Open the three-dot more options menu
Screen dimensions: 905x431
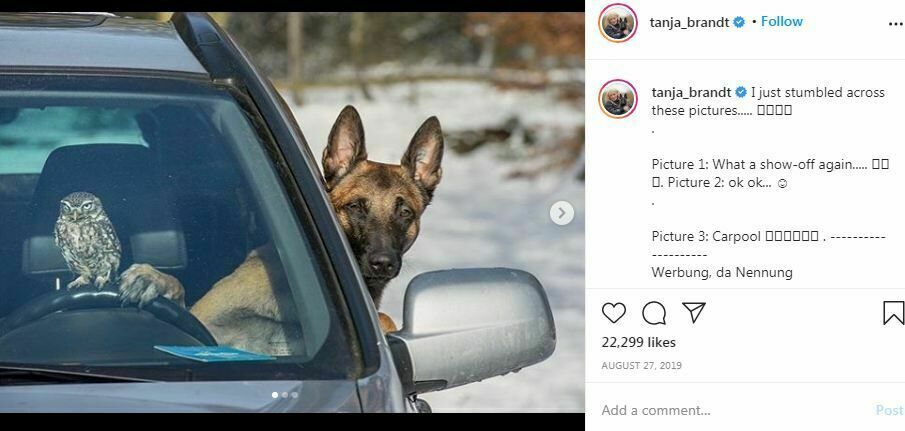point(895,23)
